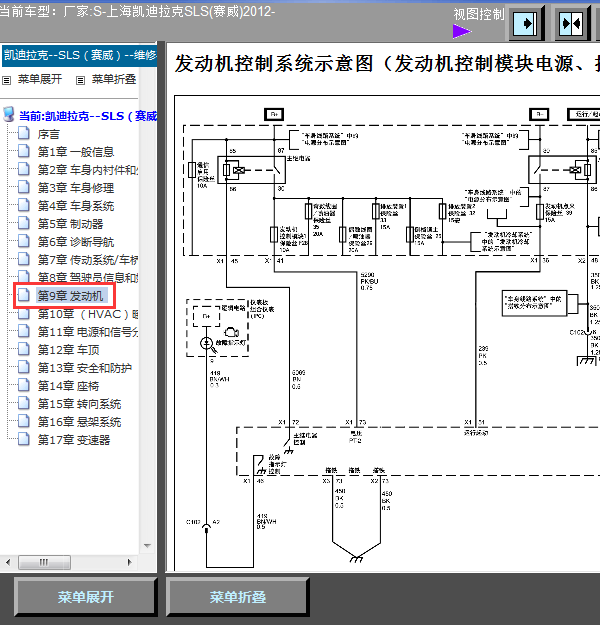600x625 pixels.
Task: Click the horizontal scrollbar thumb in tree panel
Action: point(45,562)
